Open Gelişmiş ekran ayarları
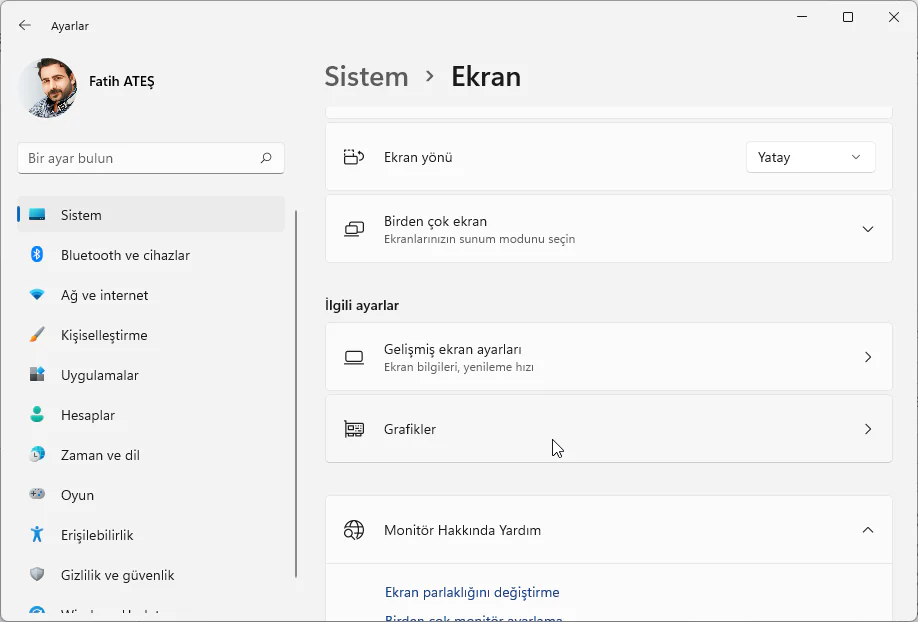Image resolution: width=918 pixels, height=622 pixels. (609, 357)
